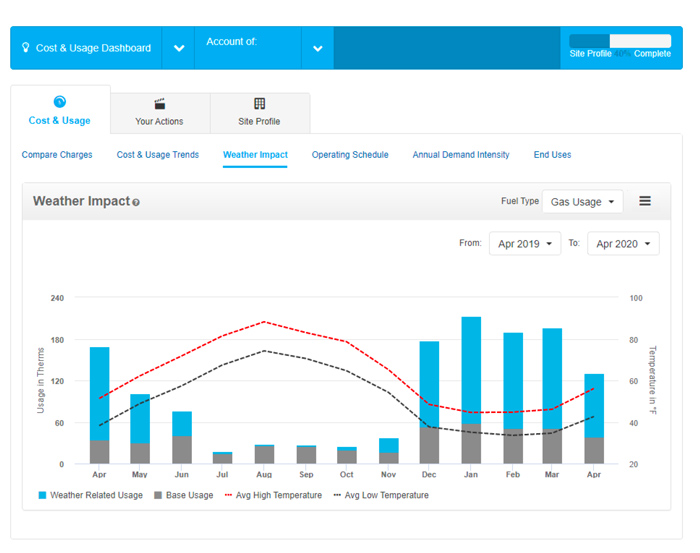This screenshot has height=553, width=700.
Task: Open the To date Apr 2020 dropdown
Action: [623, 244]
